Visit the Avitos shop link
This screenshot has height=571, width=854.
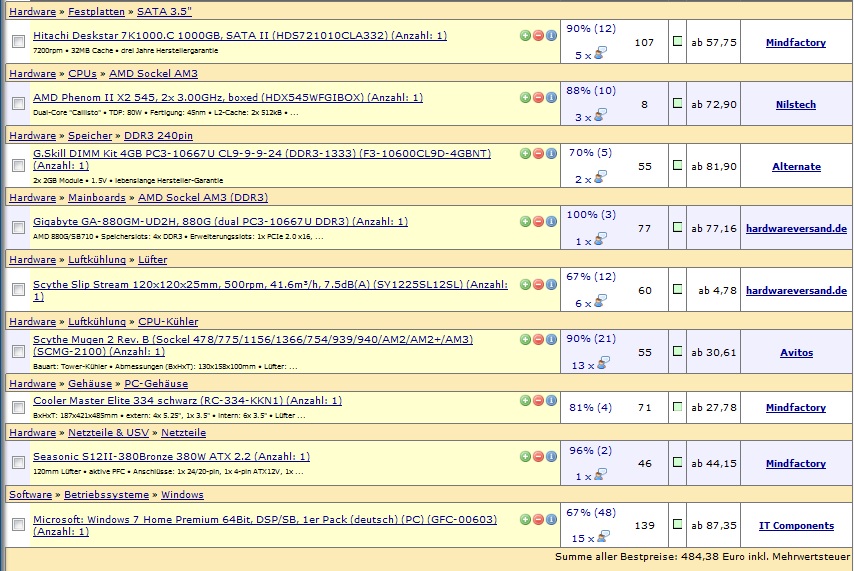[x=796, y=353]
